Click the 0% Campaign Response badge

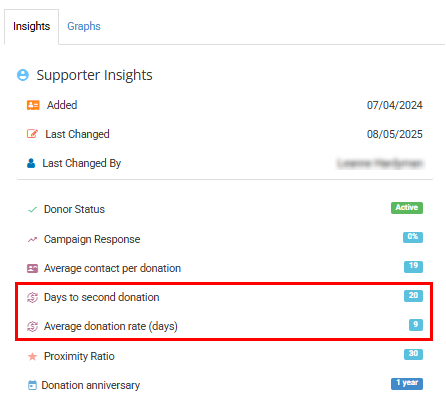point(413,237)
